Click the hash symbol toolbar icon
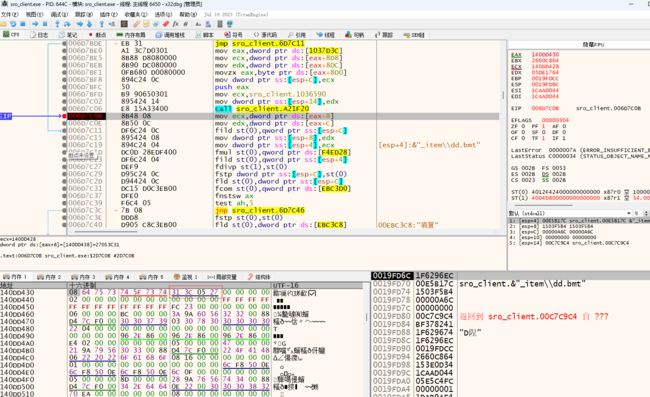The width and height of the screenshot is (650, 397). point(186,24)
